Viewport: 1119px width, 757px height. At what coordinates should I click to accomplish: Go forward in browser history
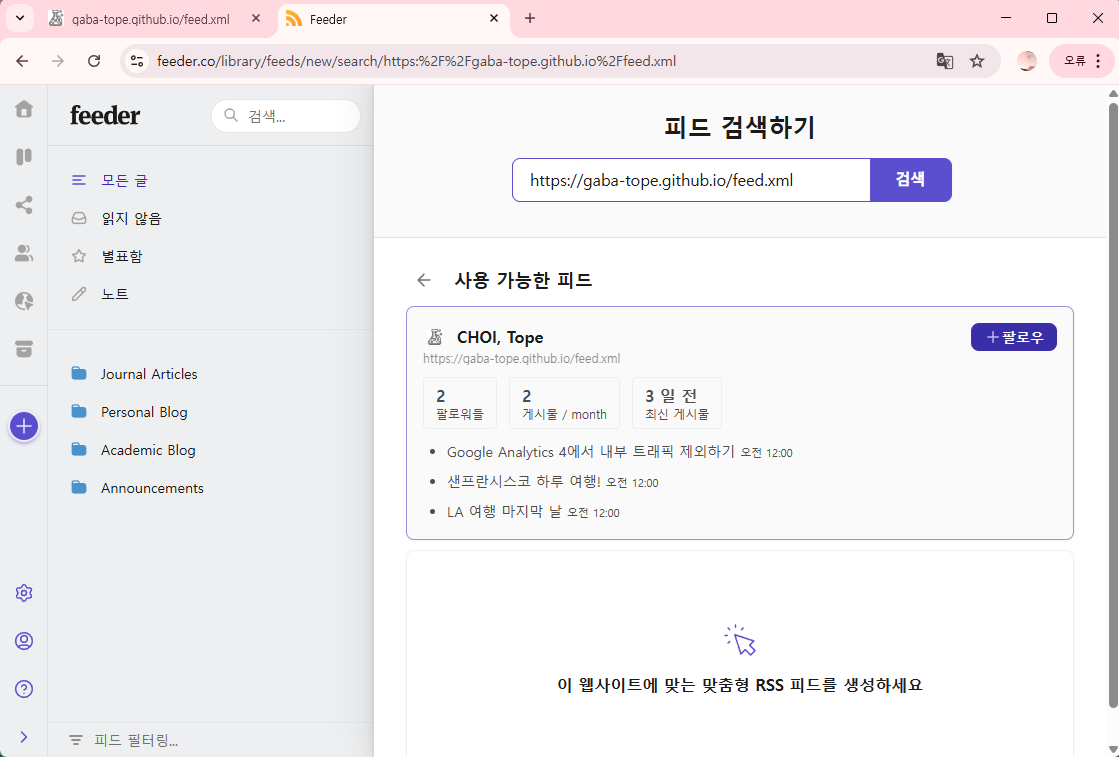[x=58, y=61]
